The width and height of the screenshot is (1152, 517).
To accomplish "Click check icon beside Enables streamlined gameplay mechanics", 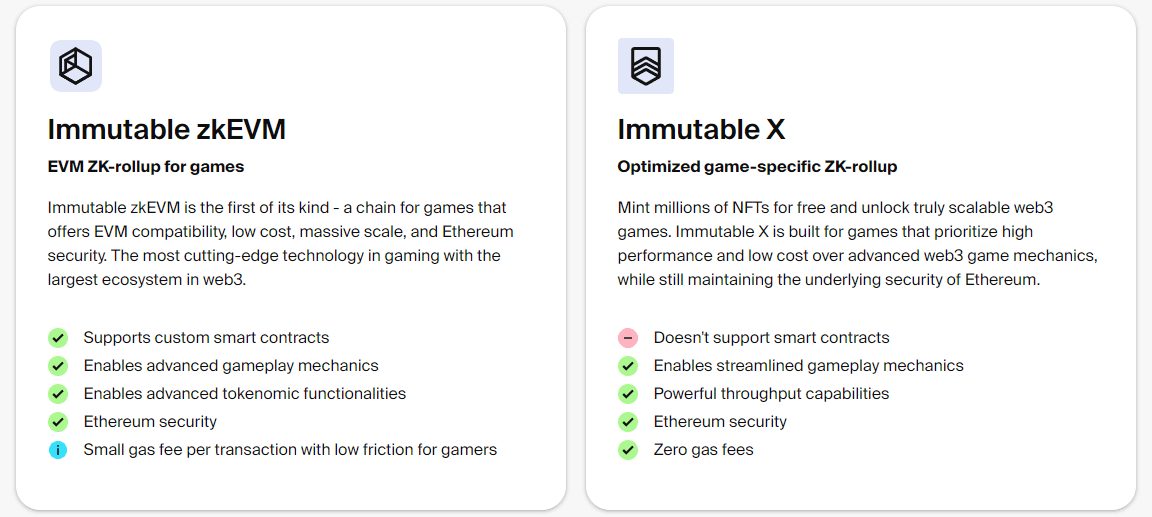I will 627,366.
